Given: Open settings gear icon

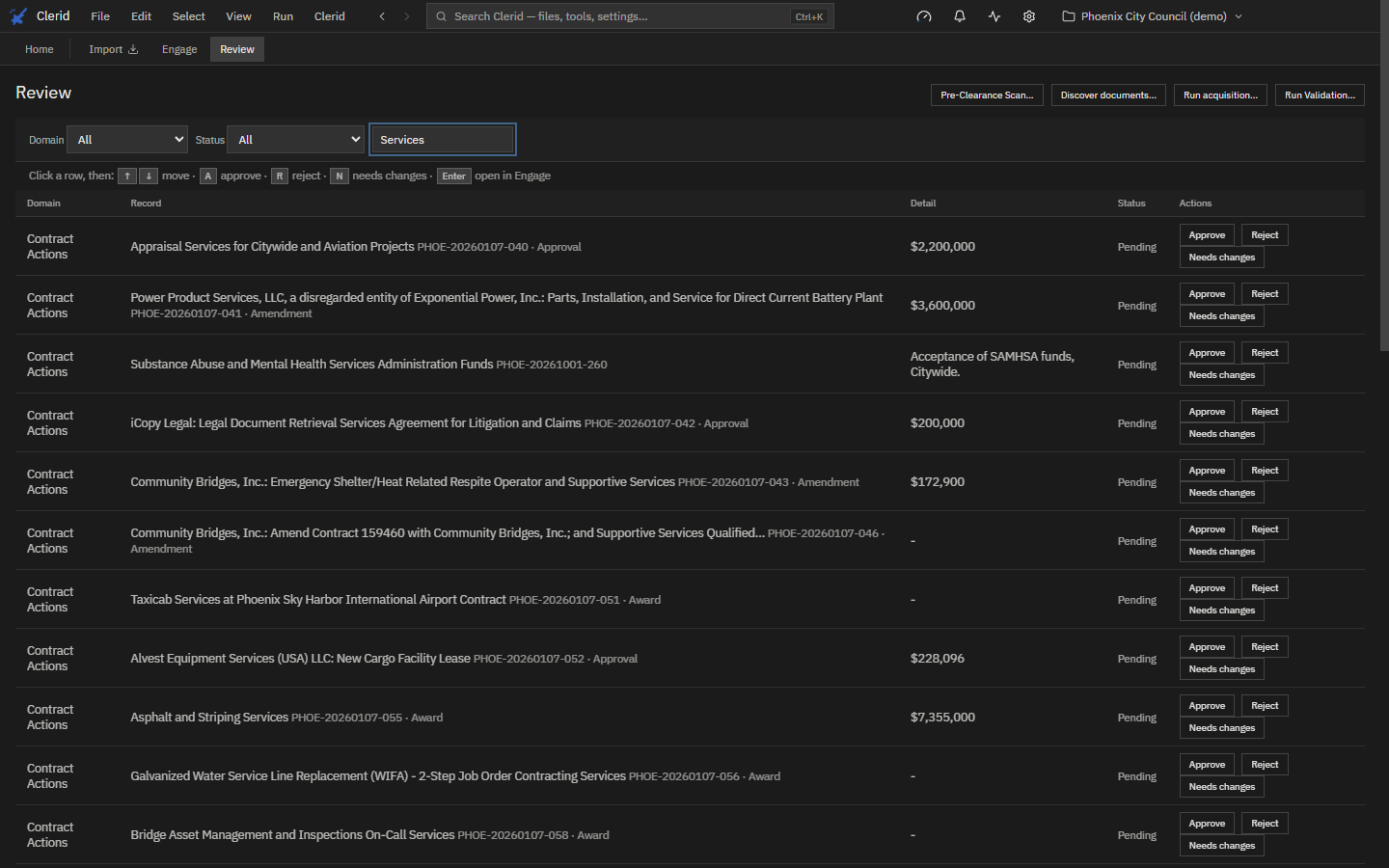Looking at the screenshot, I should point(1029,16).
